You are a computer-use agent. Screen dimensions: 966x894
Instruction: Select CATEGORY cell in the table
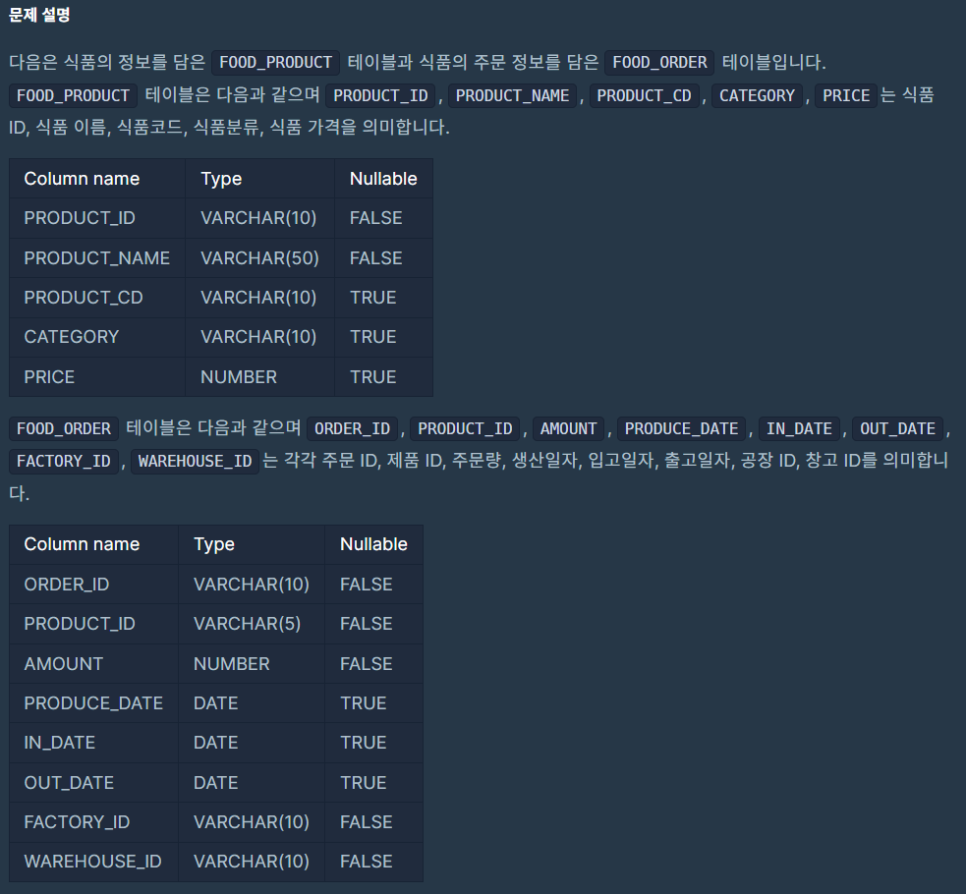click(97, 337)
